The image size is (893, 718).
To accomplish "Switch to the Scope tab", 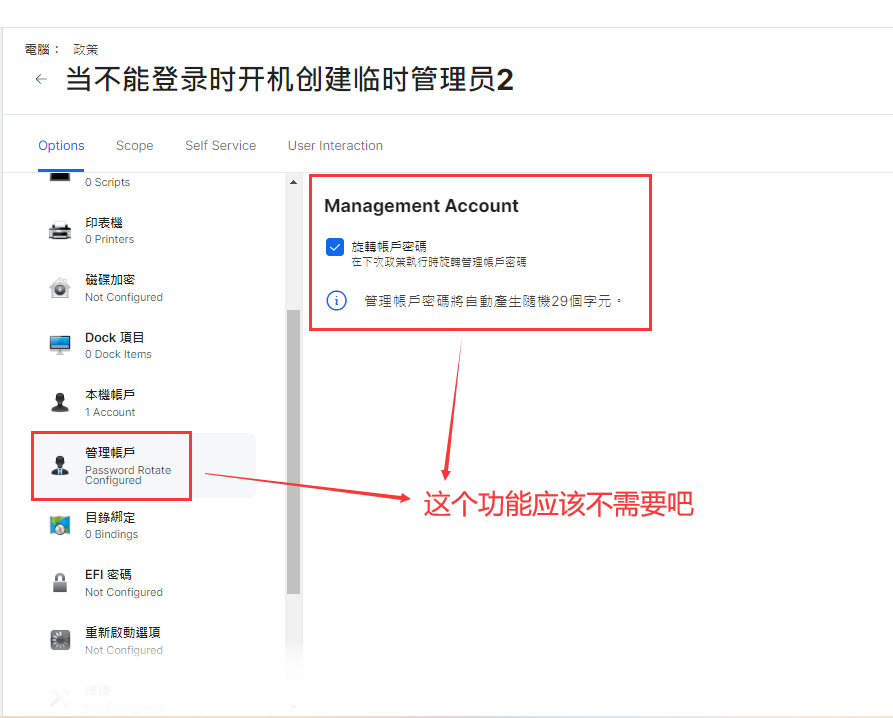I will coord(134,145).
